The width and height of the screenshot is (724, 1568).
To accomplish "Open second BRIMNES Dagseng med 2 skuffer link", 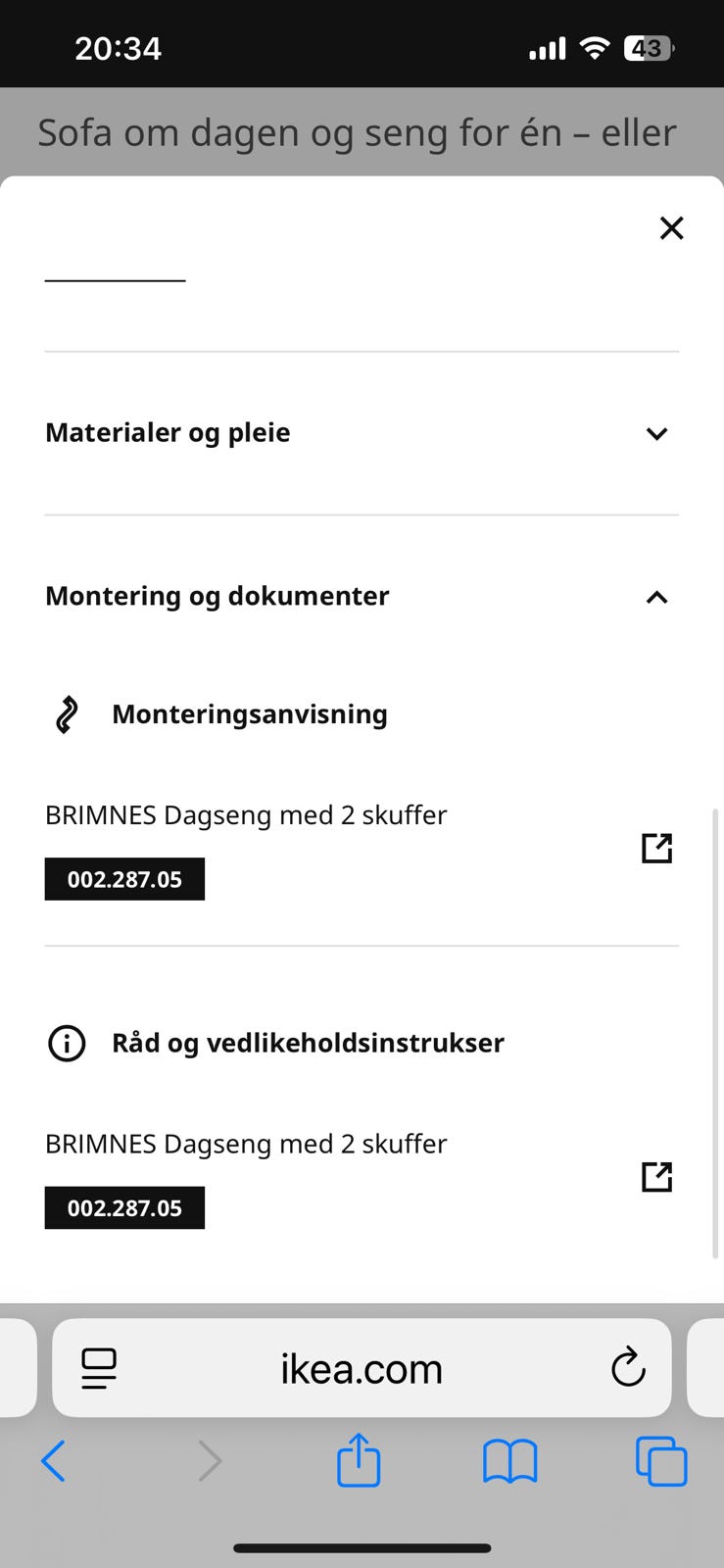I will [x=246, y=1144].
